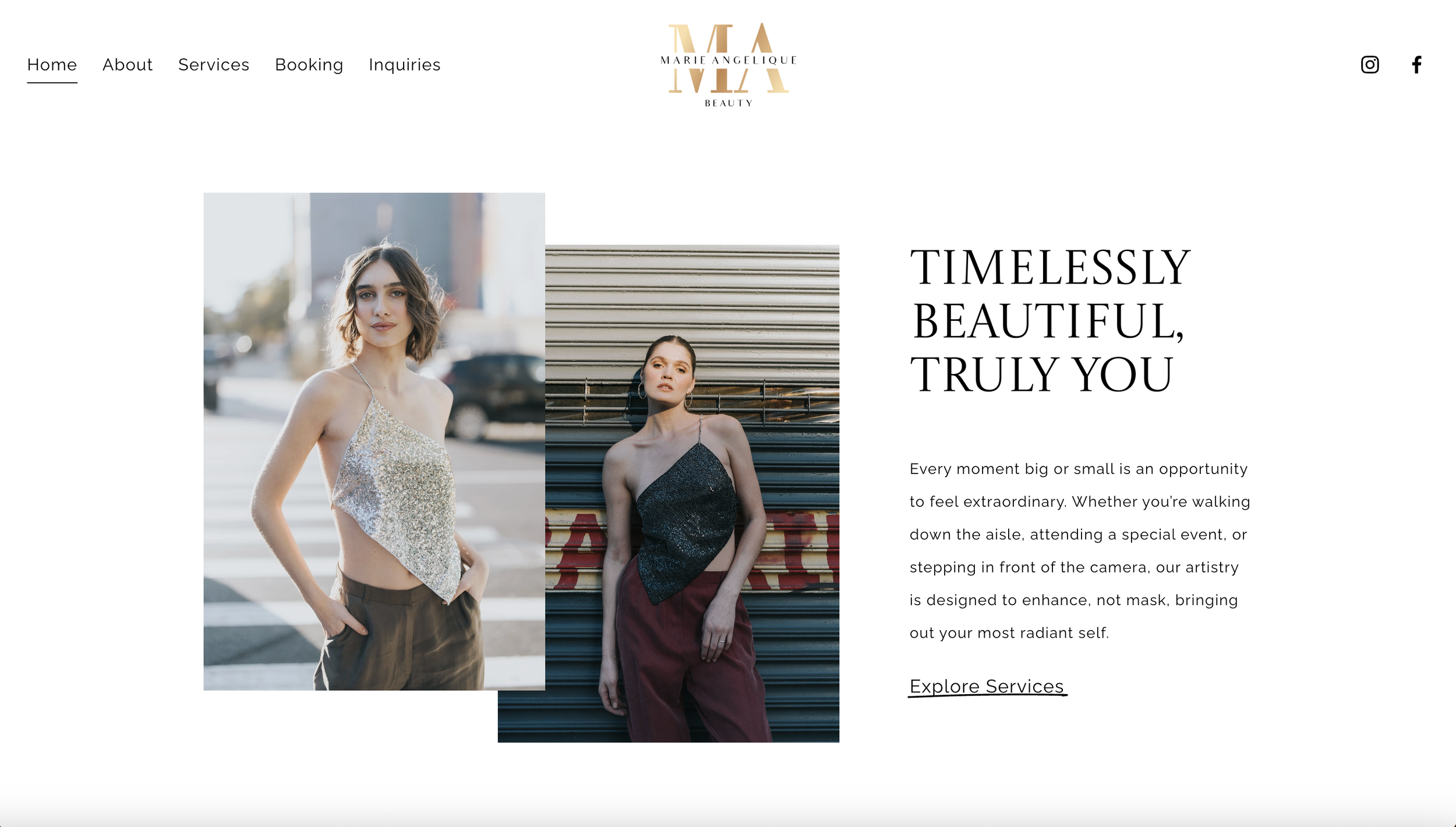The image size is (1456, 827).
Task: Click the silver sequin top model photo
Action: click(x=374, y=441)
